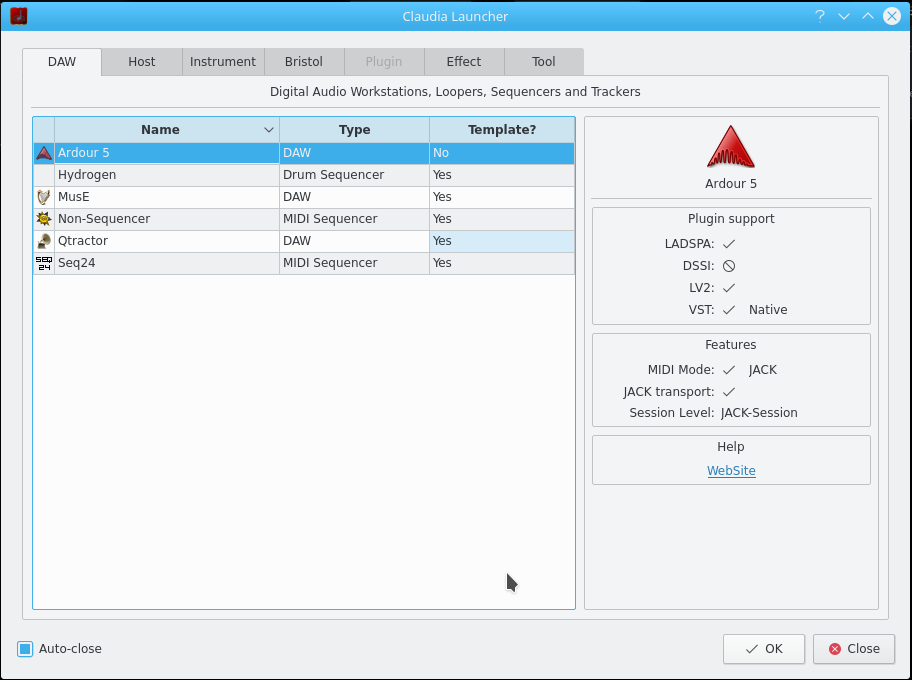Maximize the window with up chevron
912x680 pixels.
pos(868,16)
